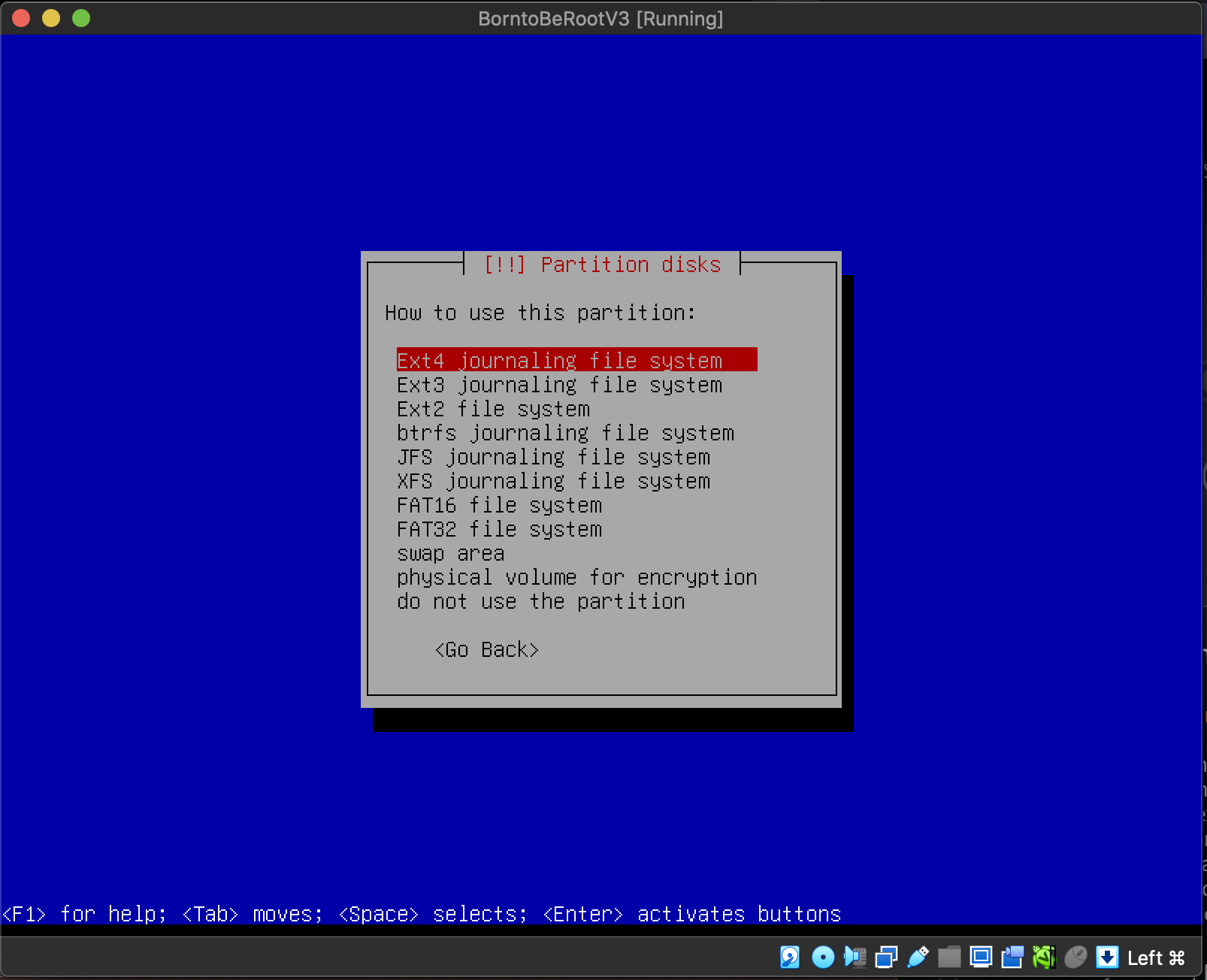Choose the swap area option

point(450,553)
